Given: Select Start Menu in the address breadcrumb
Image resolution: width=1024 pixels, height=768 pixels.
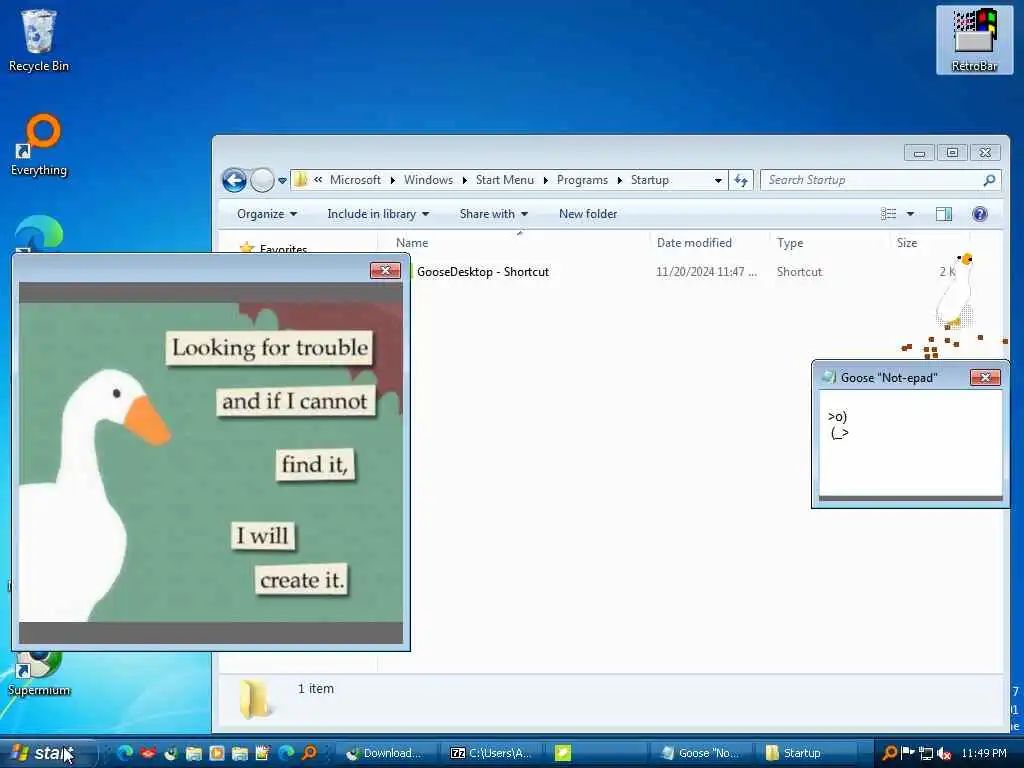Looking at the screenshot, I should (505, 180).
